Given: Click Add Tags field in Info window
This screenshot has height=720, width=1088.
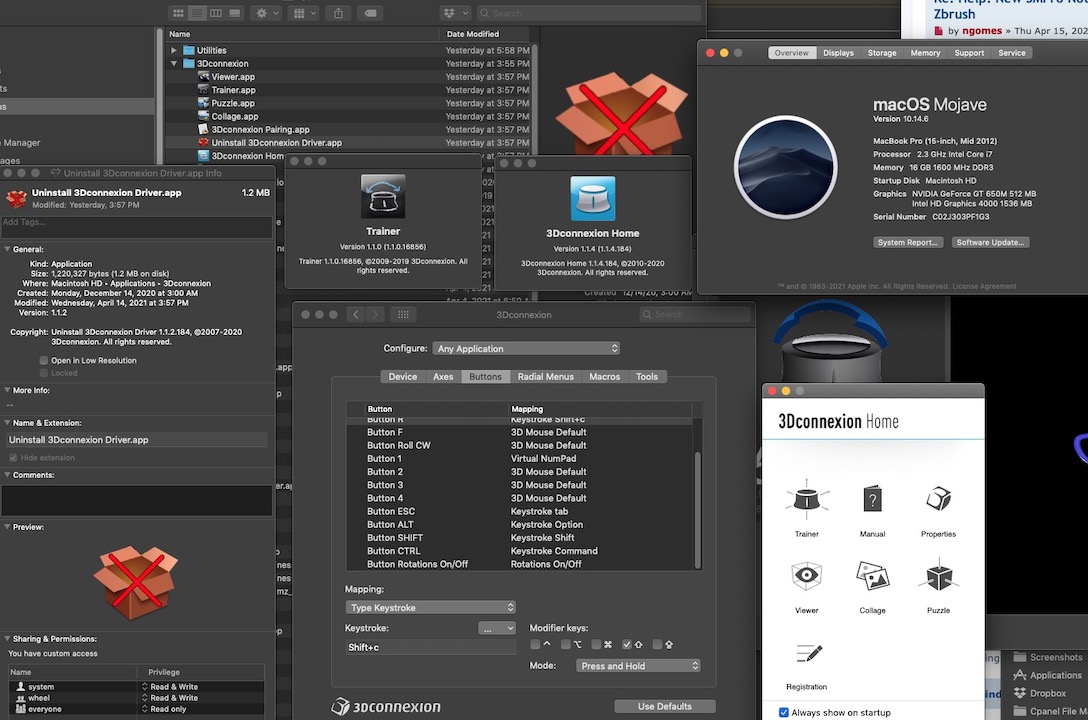Looking at the screenshot, I should pos(136,227).
